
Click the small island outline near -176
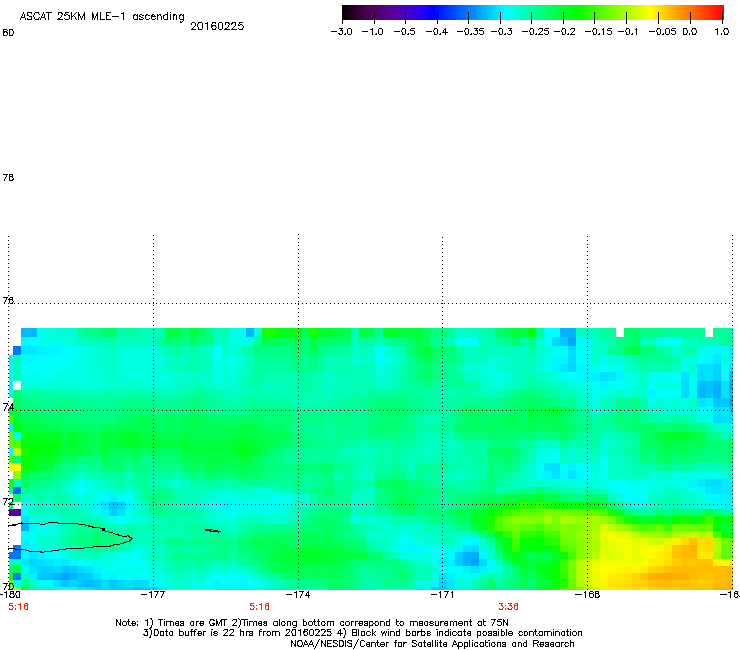[x=213, y=531]
